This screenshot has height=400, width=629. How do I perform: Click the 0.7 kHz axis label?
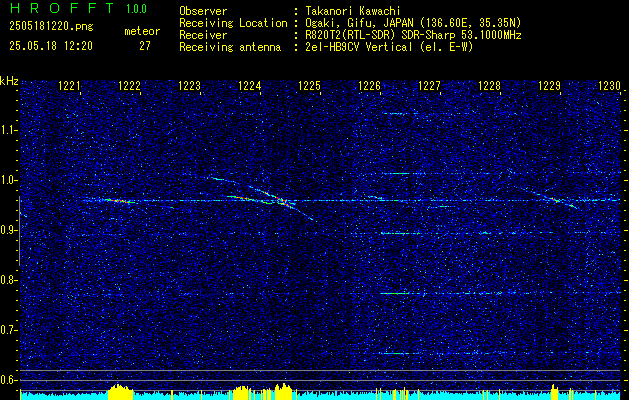(9, 330)
